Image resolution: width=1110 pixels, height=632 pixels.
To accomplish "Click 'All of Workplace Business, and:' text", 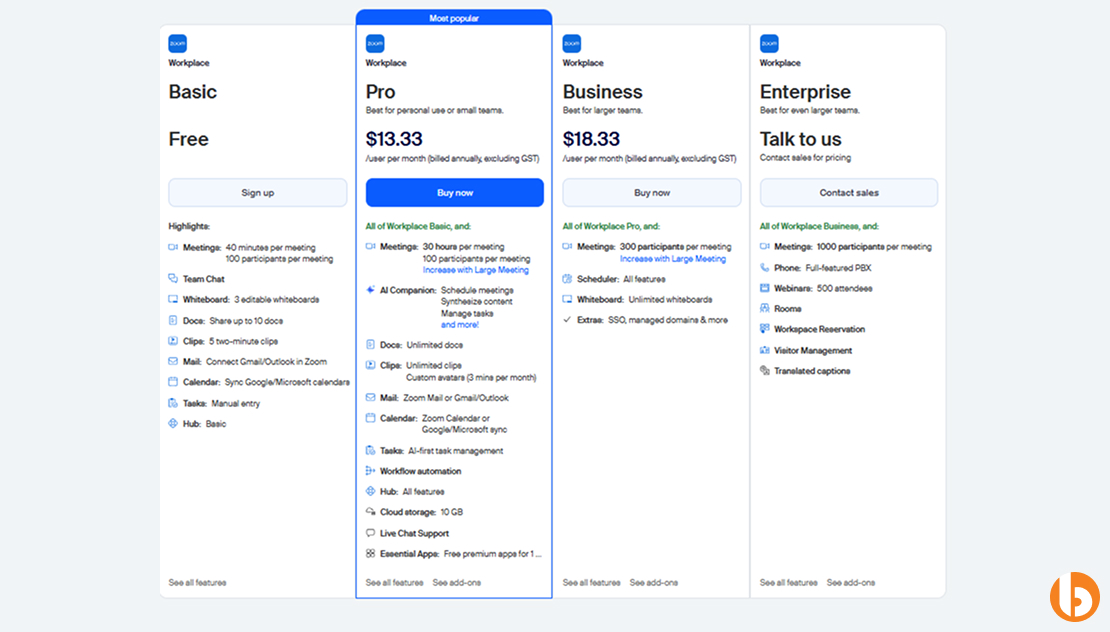I will 819,226.
